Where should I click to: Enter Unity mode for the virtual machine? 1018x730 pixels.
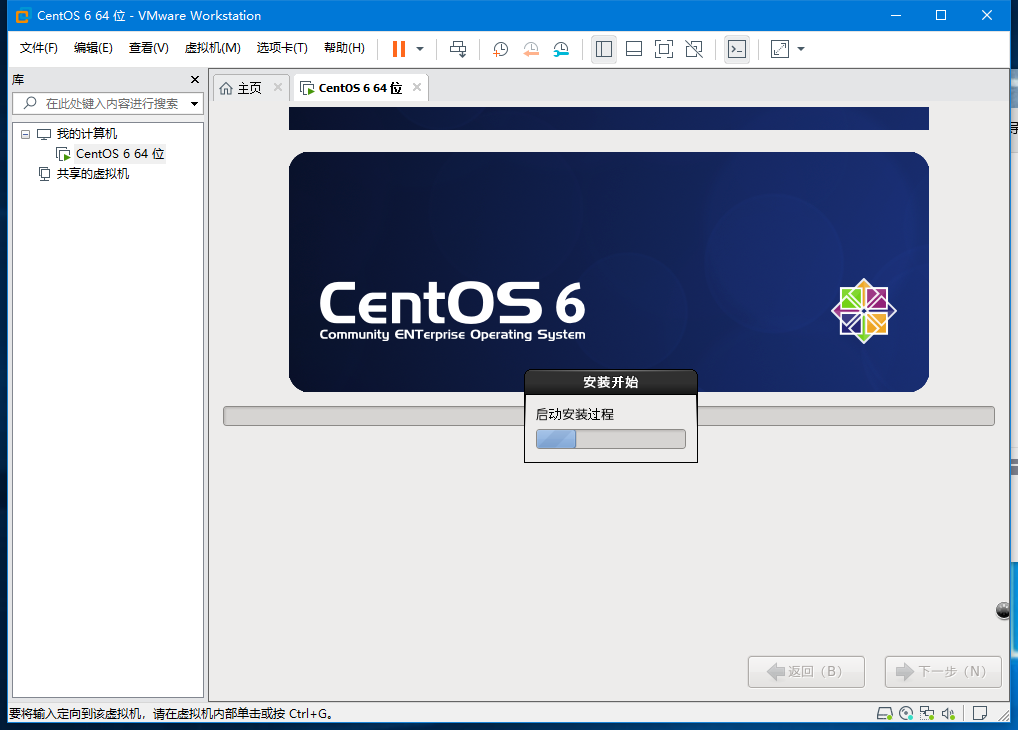pos(693,48)
